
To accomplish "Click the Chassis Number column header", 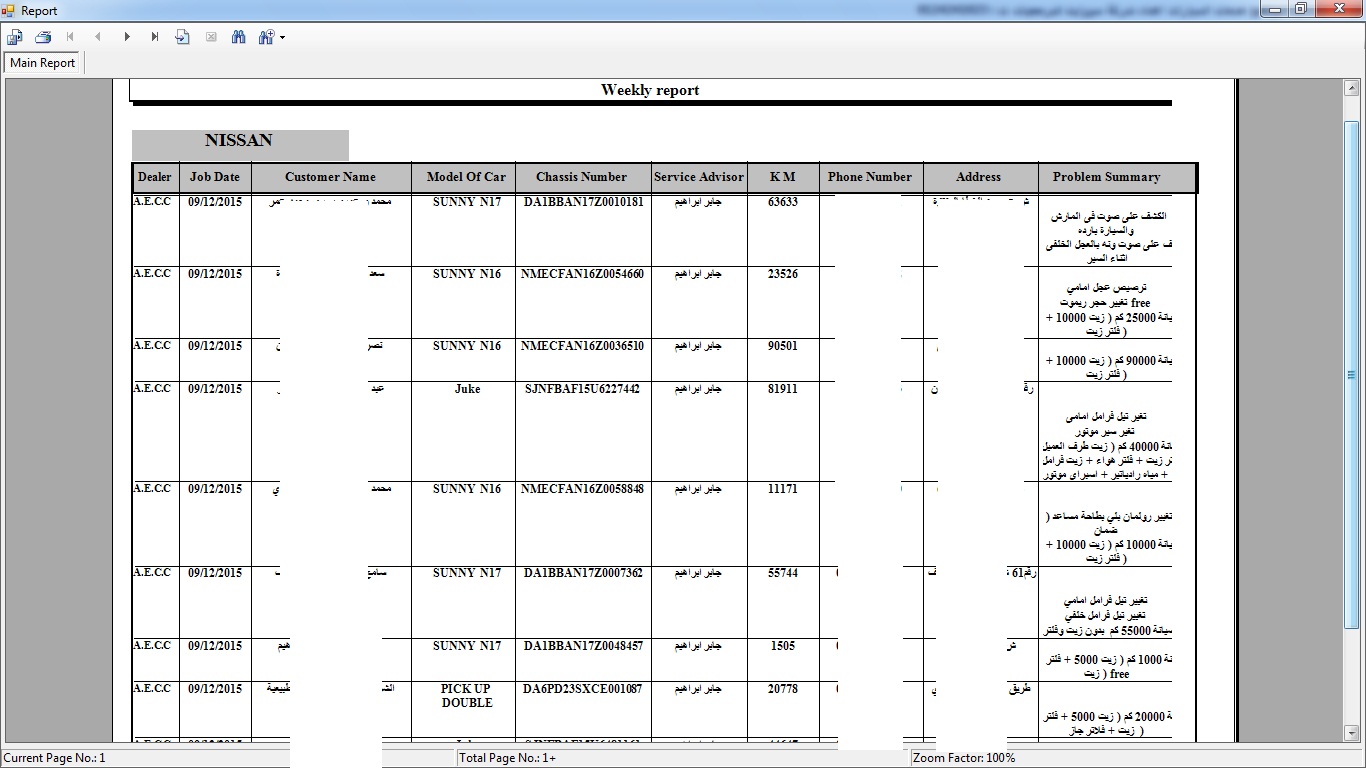I will pyautogui.click(x=581, y=177).
